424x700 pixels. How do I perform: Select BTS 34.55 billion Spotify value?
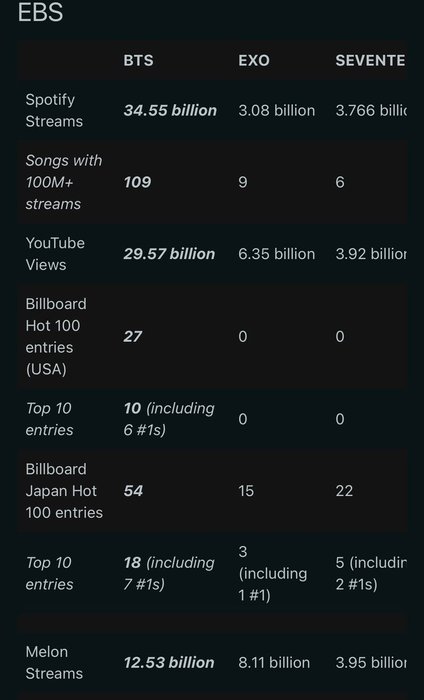tap(170, 110)
